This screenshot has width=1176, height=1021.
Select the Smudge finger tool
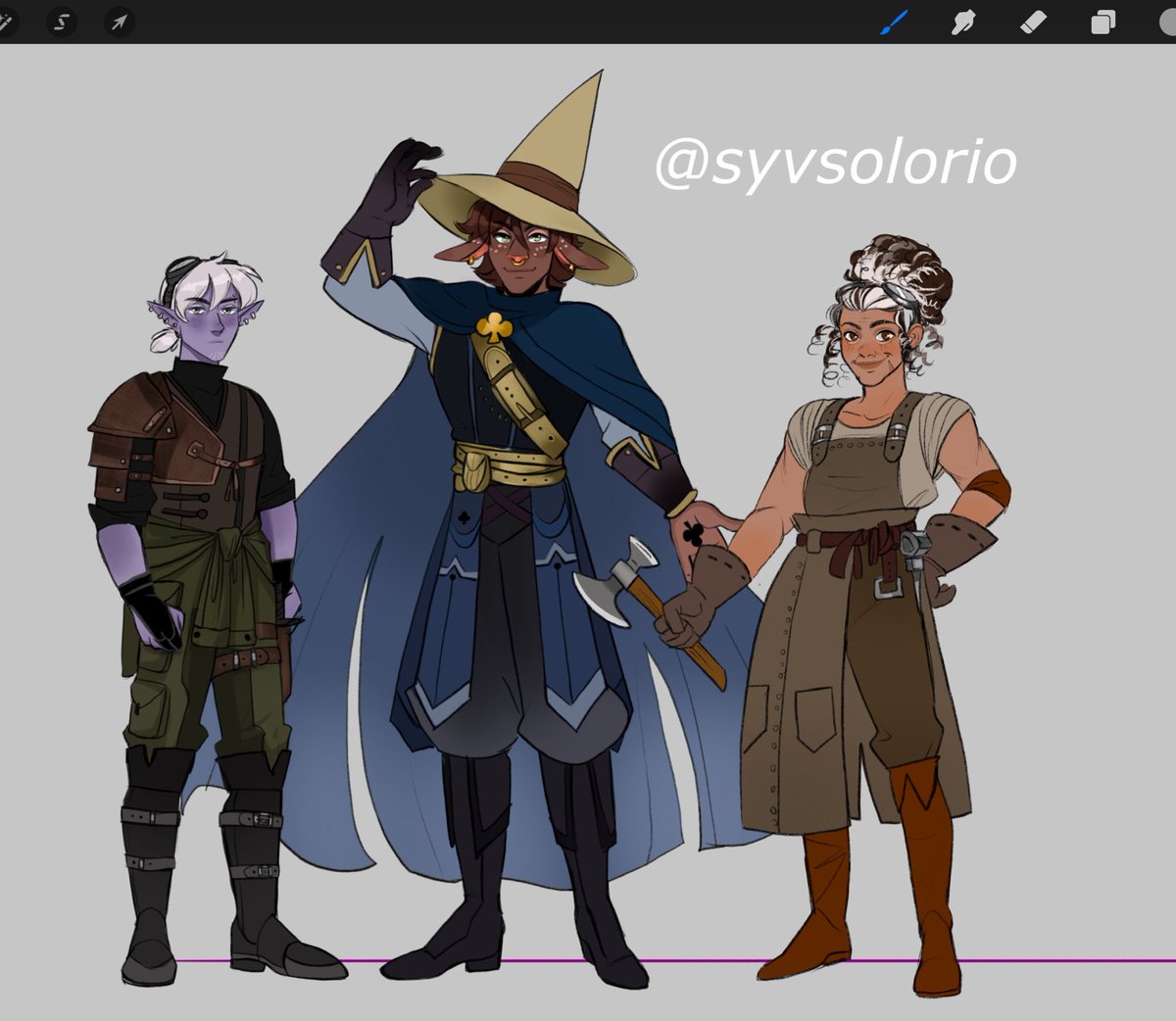[x=963, y=22]
